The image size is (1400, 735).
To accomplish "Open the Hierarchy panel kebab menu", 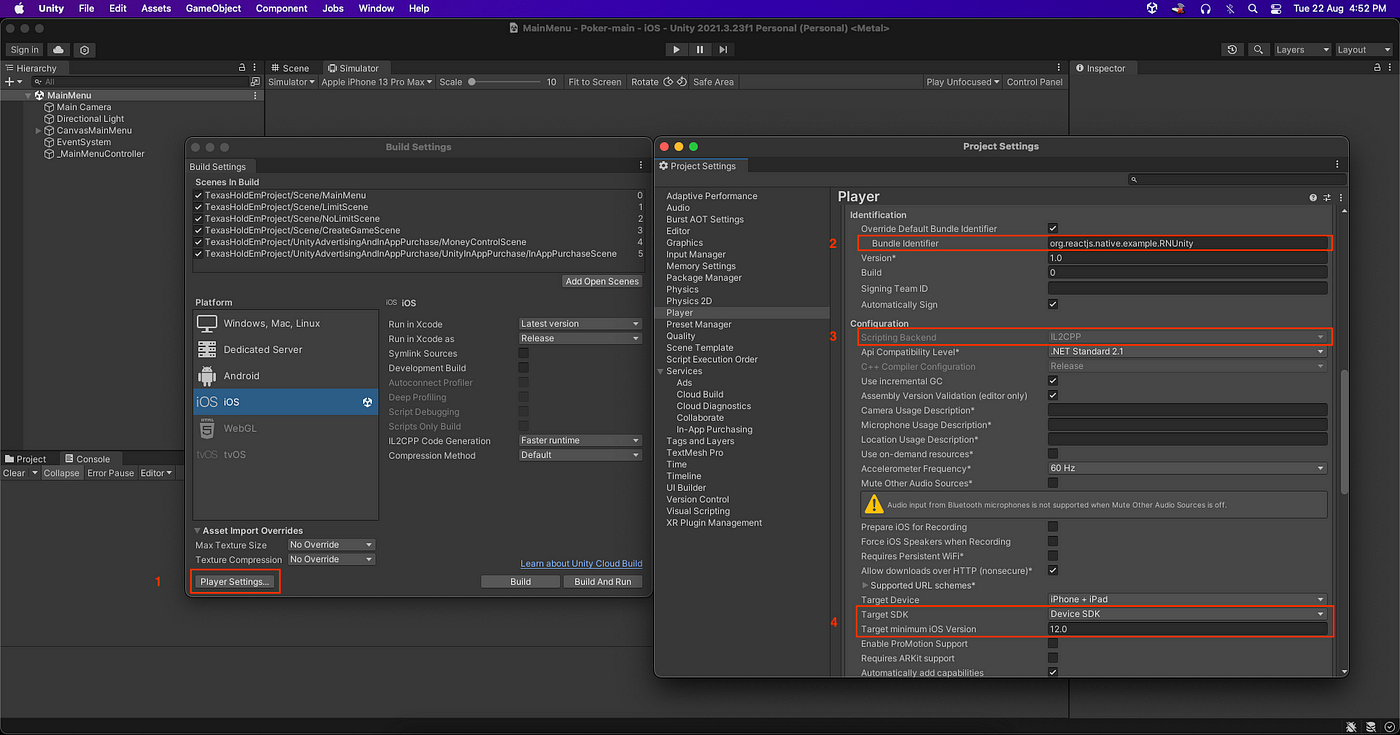I will pyautogui.click(x=256, y=68).
